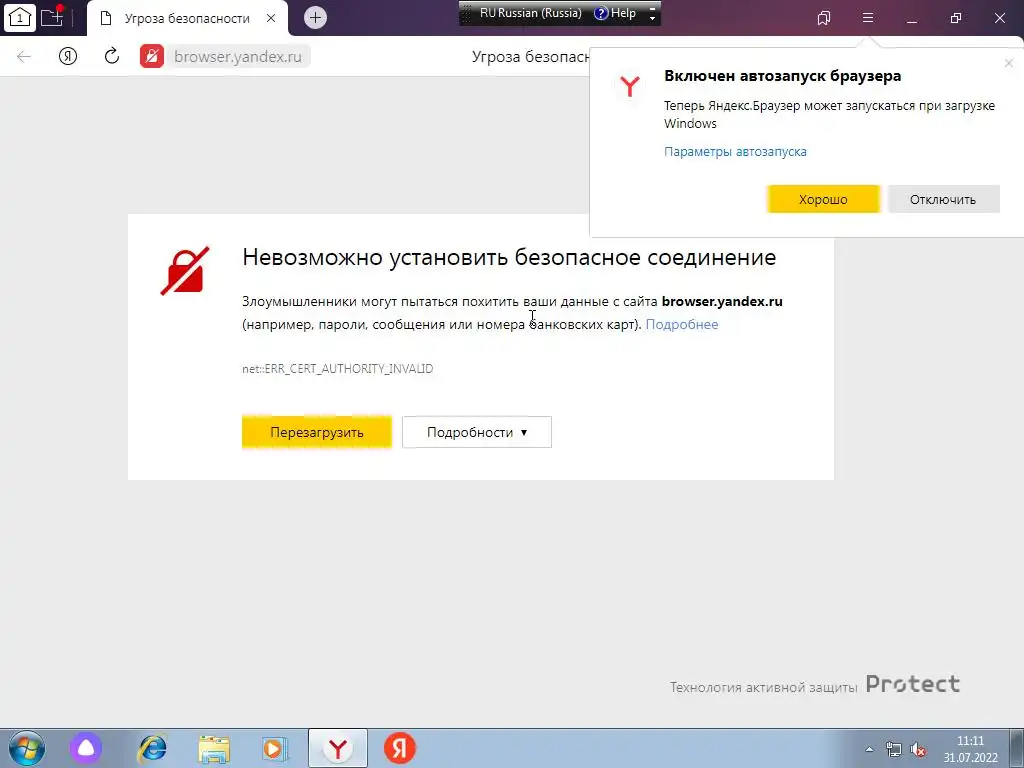Restore down the browser window
The height and width of the screenshot is (768, 1024).
(956, 18)
